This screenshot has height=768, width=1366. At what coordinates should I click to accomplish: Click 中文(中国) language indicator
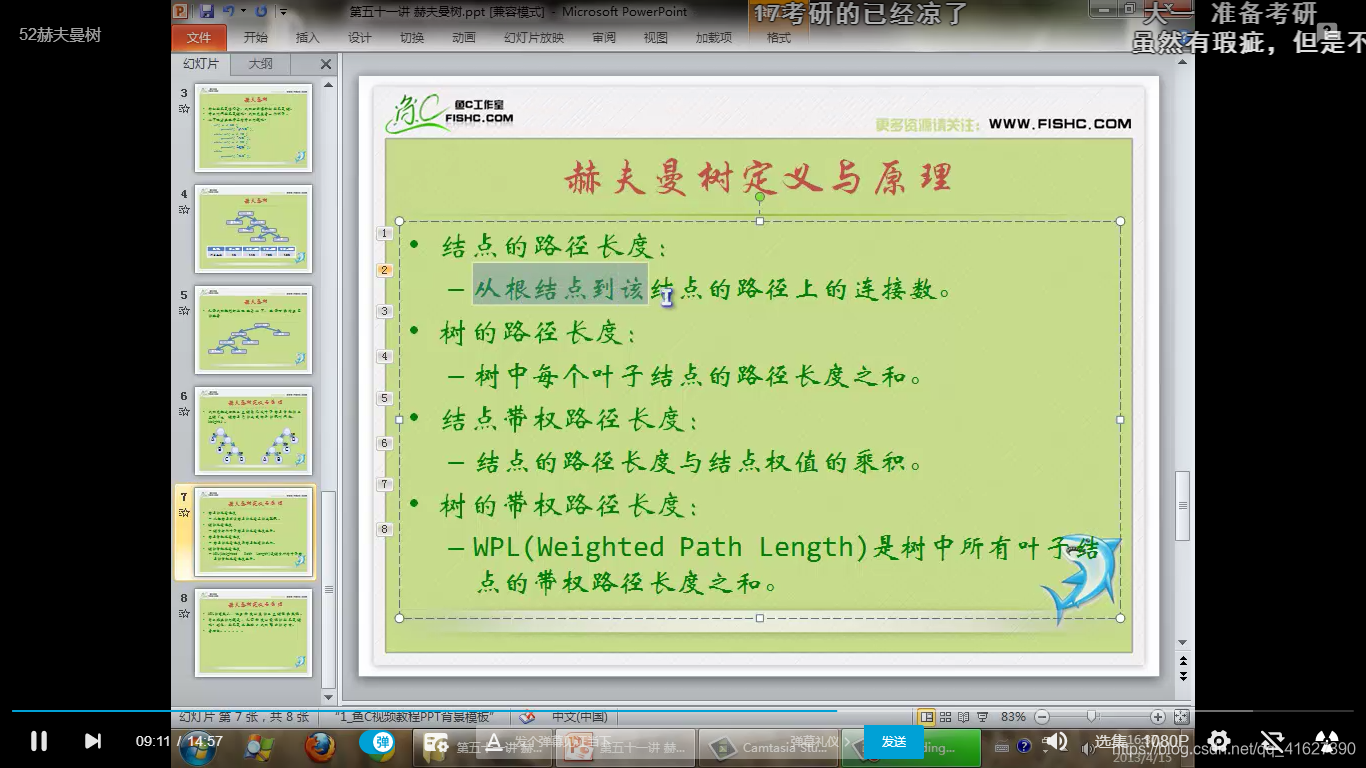click(579, 717)
